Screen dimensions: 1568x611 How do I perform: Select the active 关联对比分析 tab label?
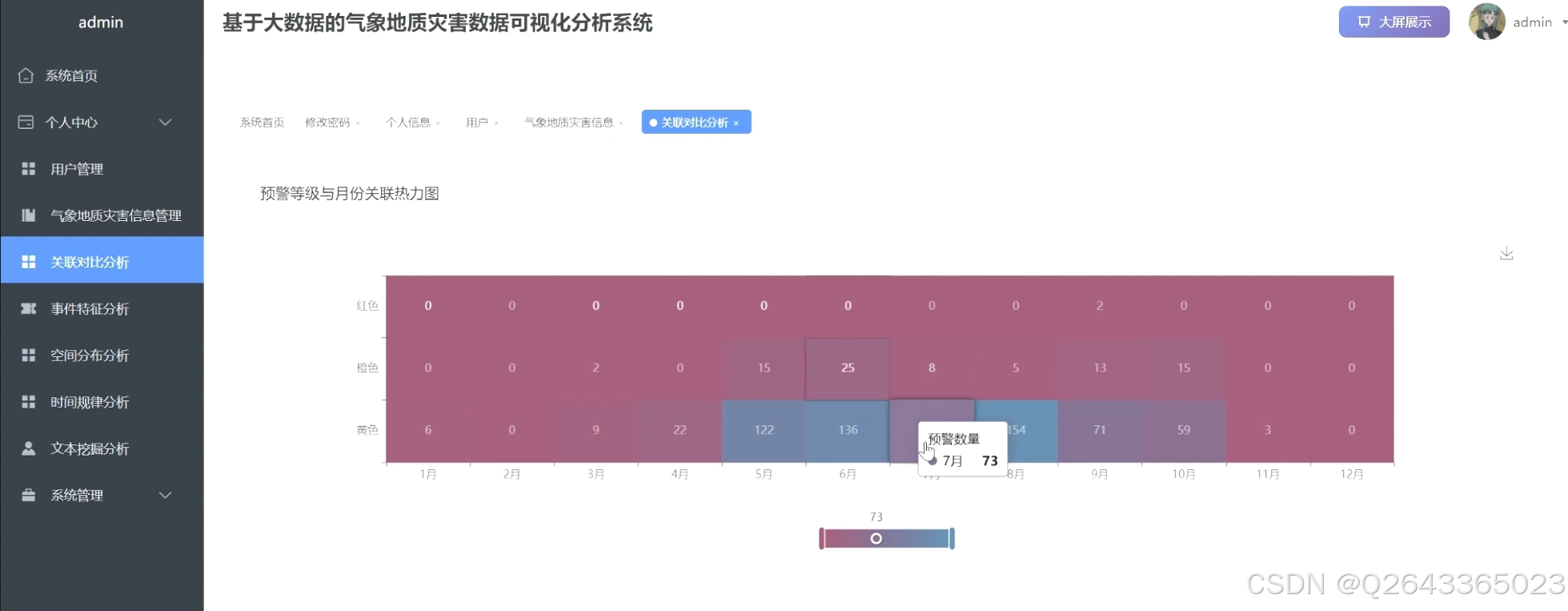[695, 123]
